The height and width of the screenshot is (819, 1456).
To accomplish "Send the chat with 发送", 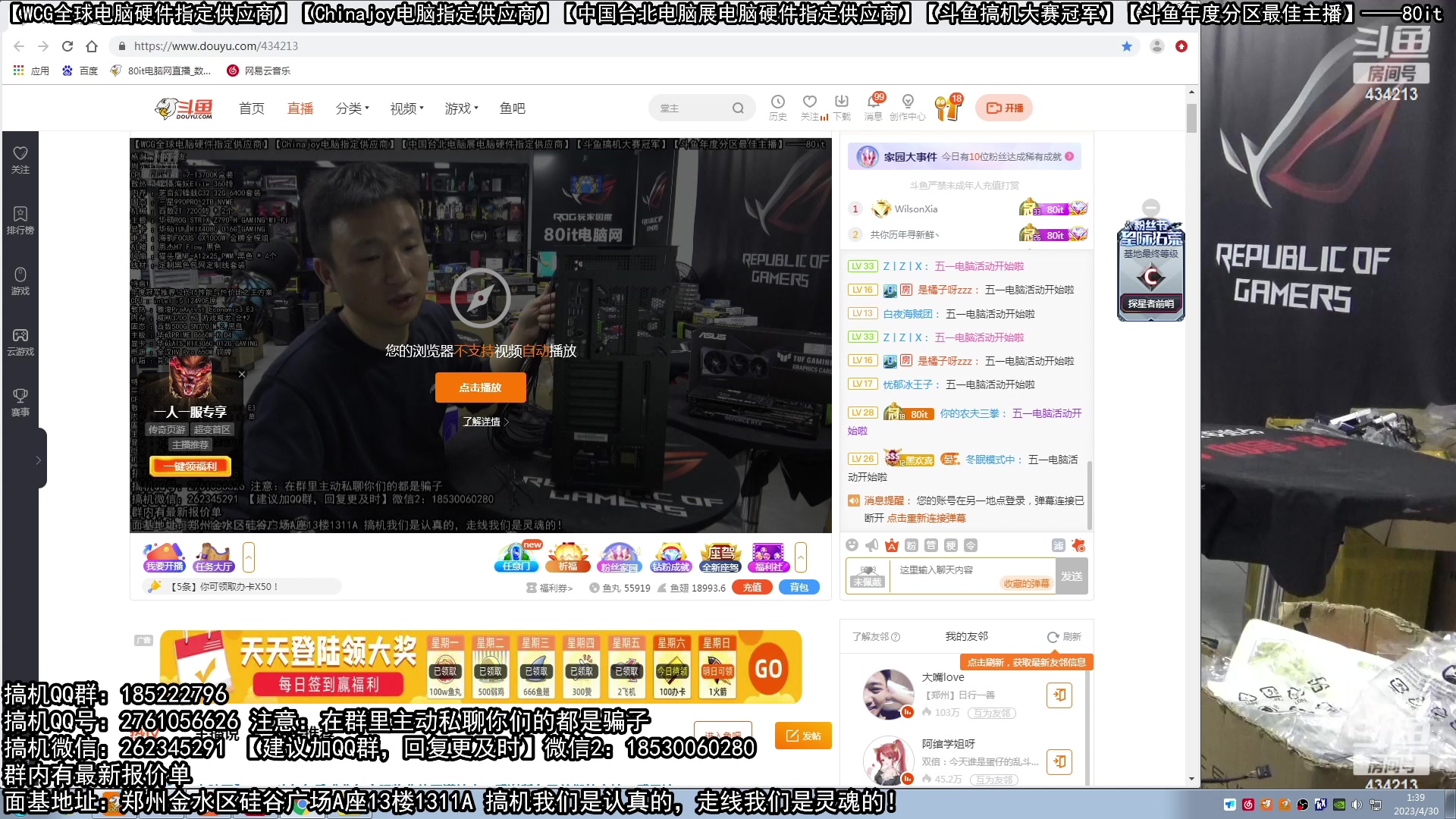I will click(x=1072, y=576).
